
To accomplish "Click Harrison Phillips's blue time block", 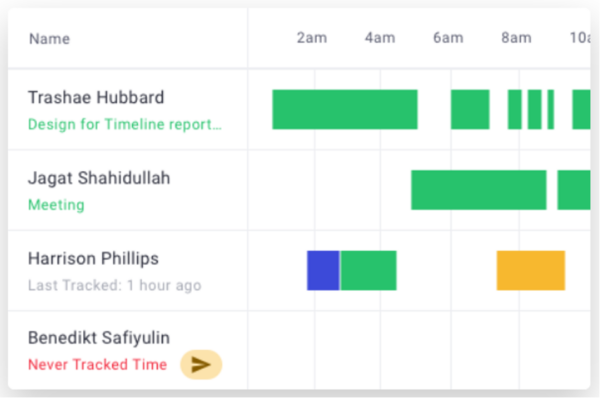I will (323, 271).
